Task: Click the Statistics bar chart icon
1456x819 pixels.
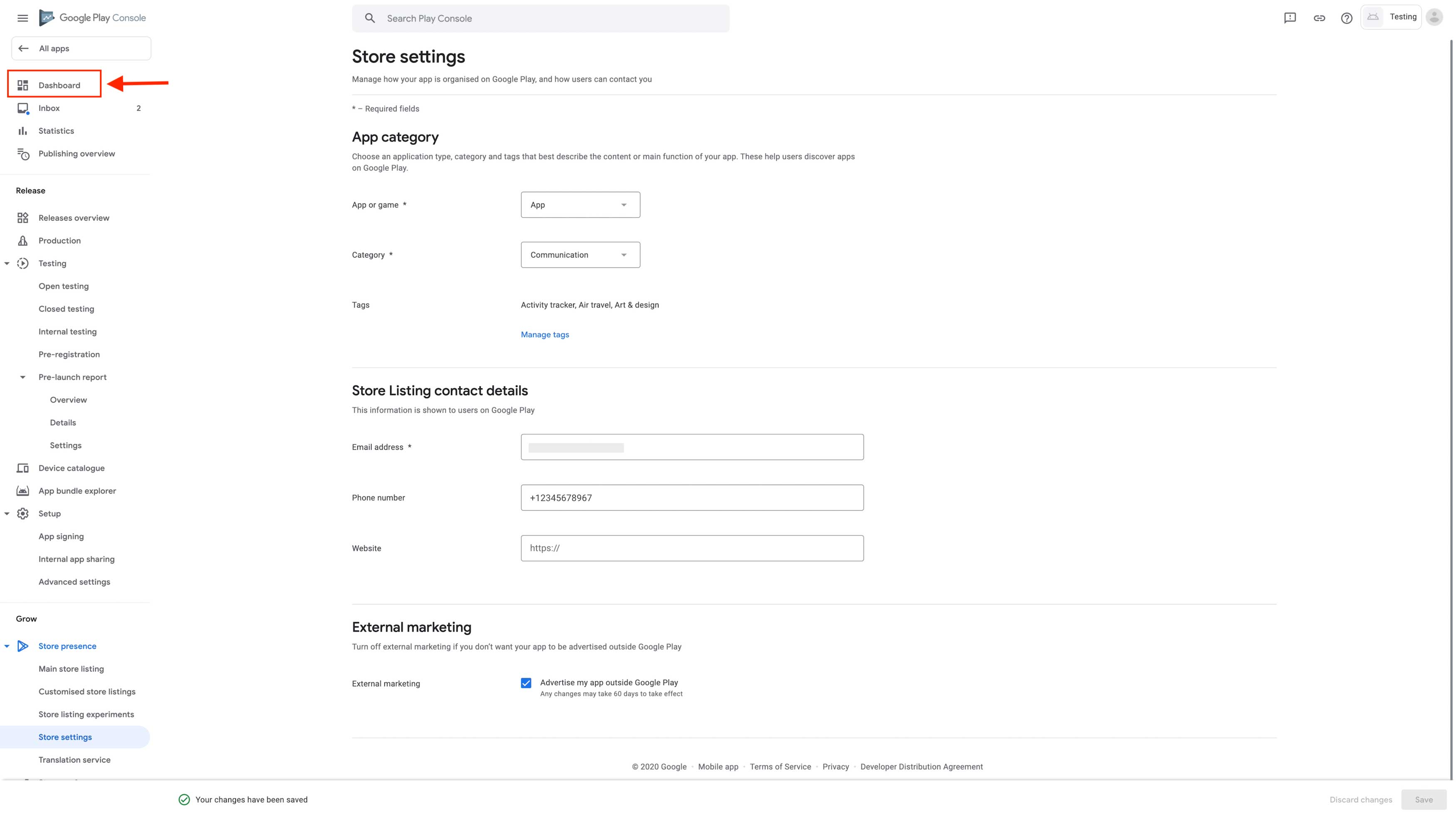Action: (22, 131)
